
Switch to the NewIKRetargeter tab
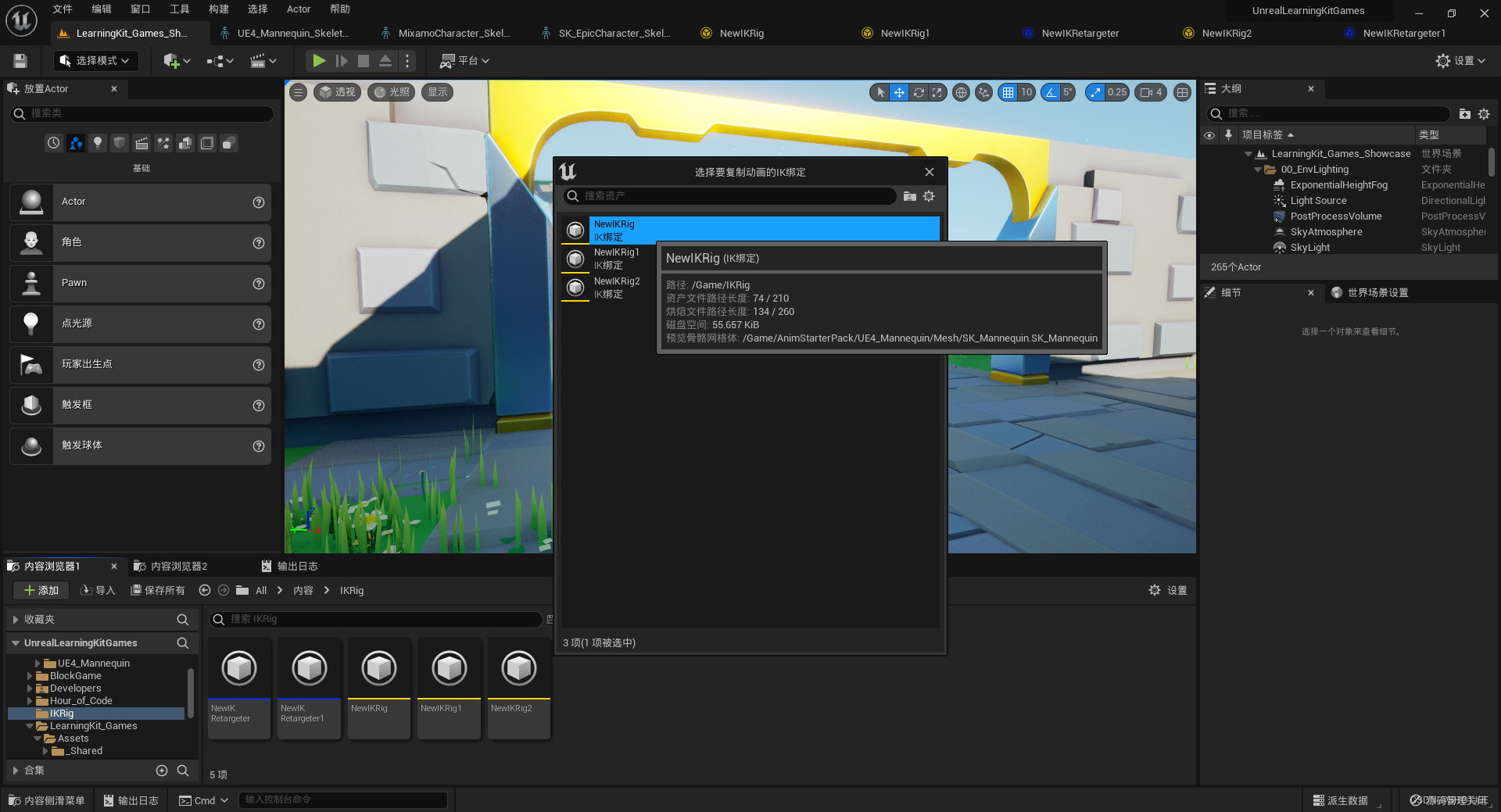click(1079, 34)
